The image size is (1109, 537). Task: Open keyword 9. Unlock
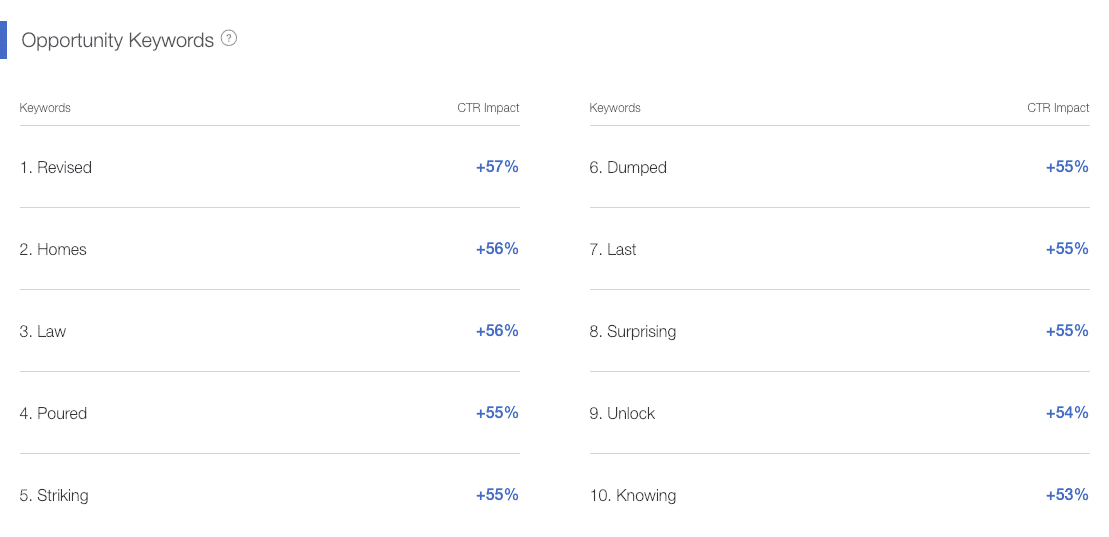[622, 414]
